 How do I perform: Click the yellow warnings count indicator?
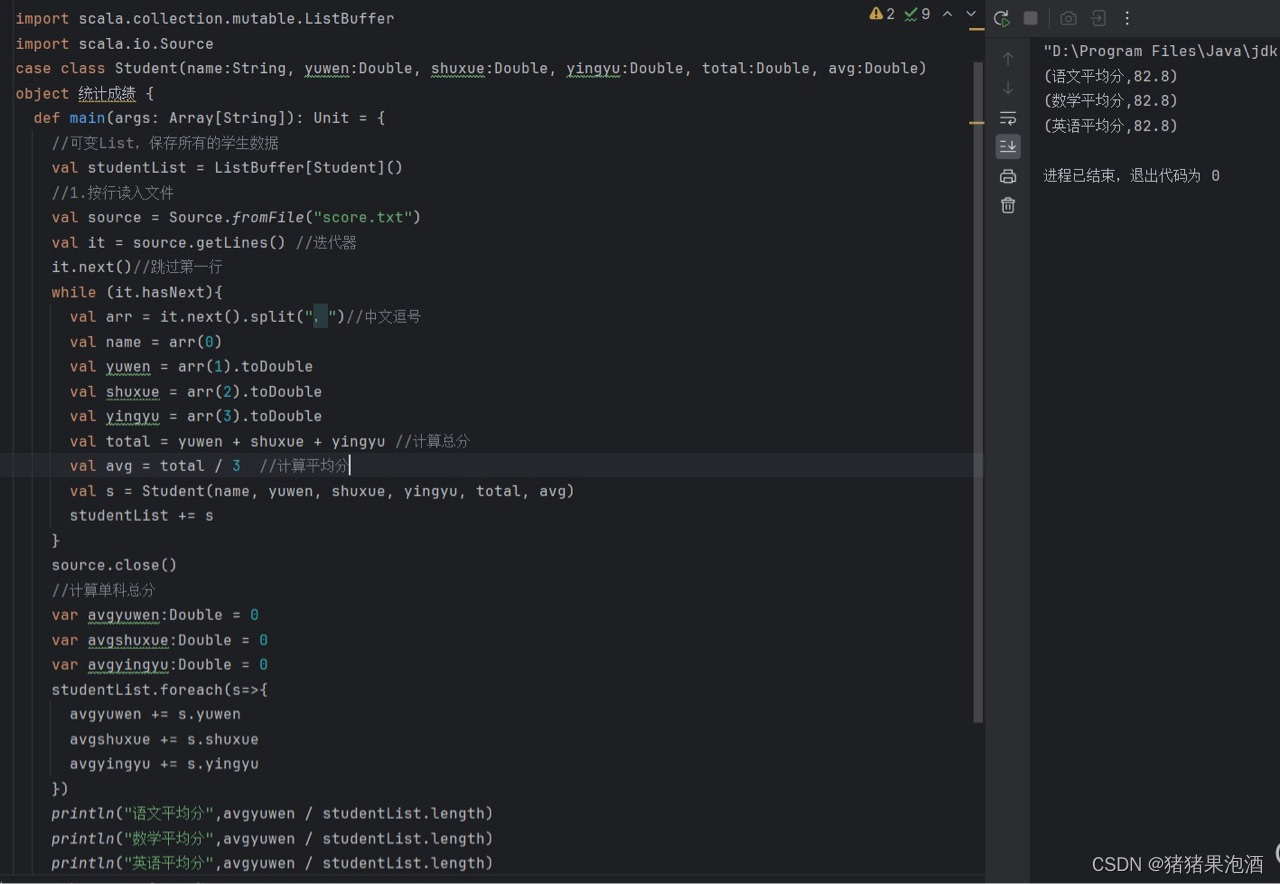pos(882,14)
